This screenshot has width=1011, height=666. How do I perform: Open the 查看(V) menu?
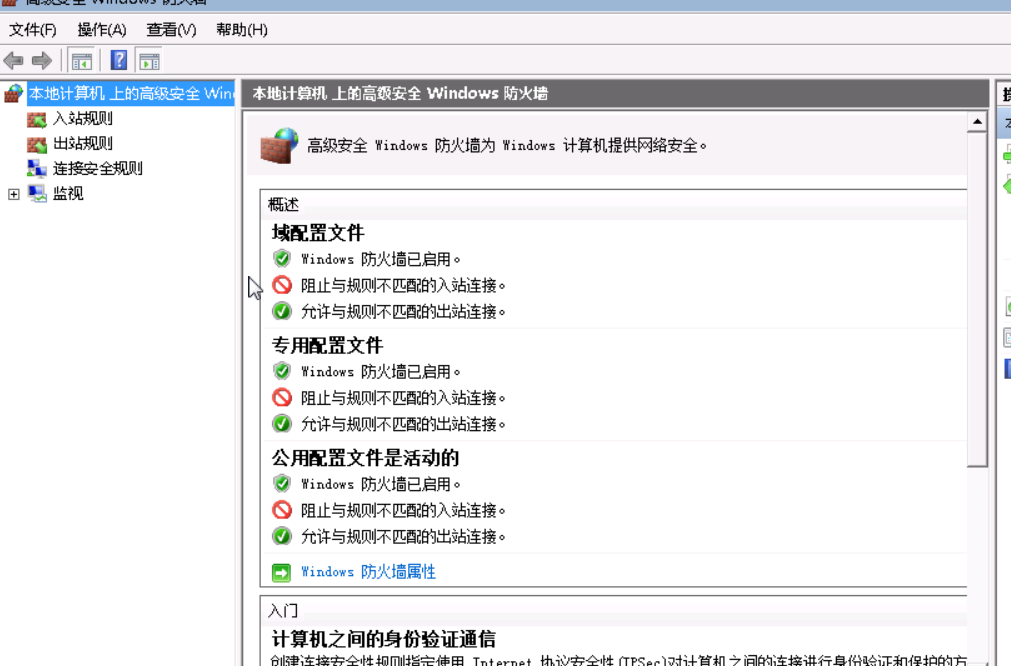tap(171, 30)
